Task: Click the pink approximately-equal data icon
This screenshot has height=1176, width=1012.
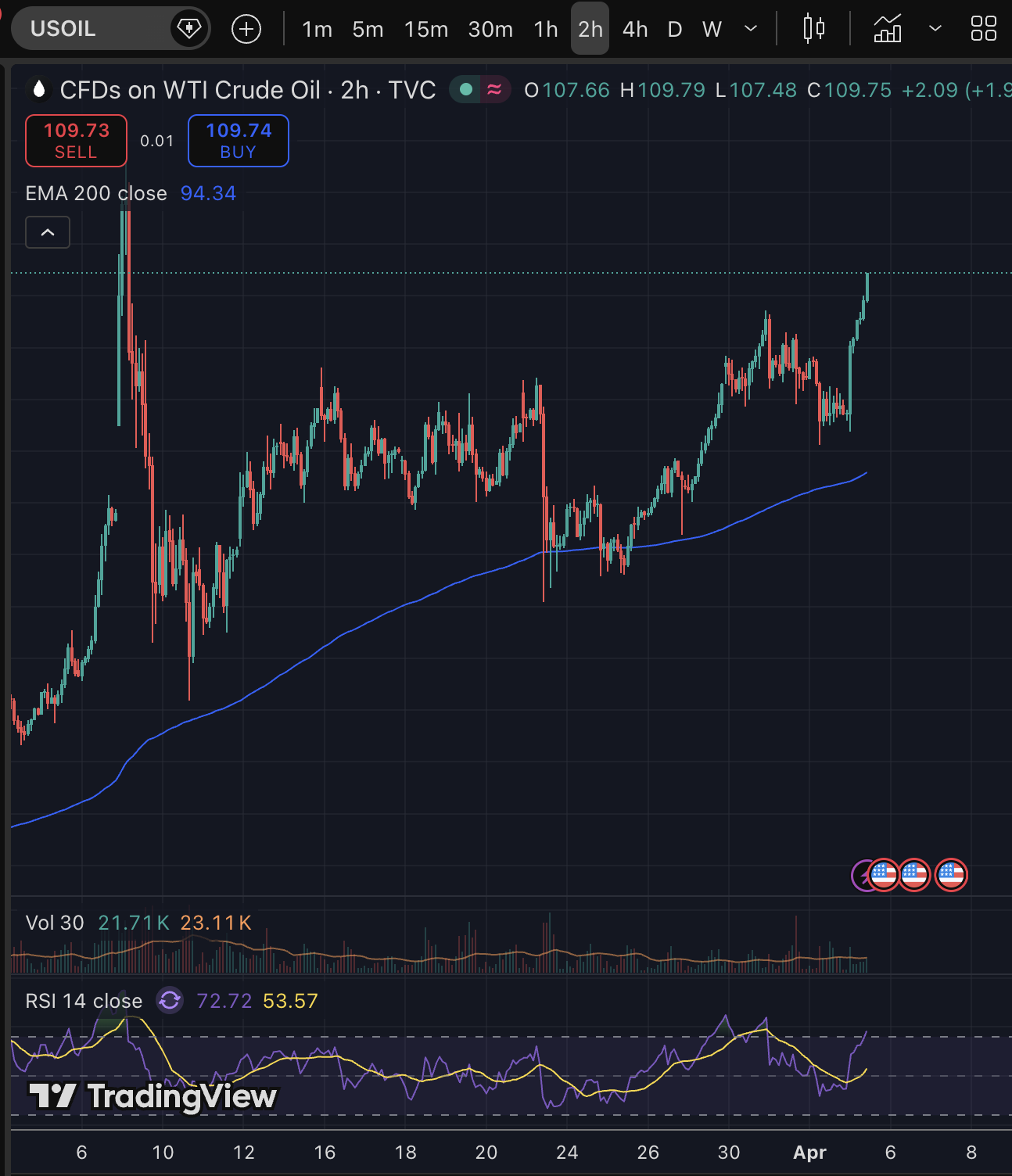Action: tap(494, 90)
